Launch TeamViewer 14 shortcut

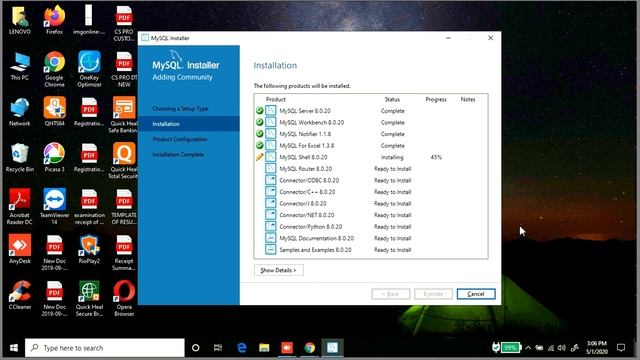[x=54, y=207]
